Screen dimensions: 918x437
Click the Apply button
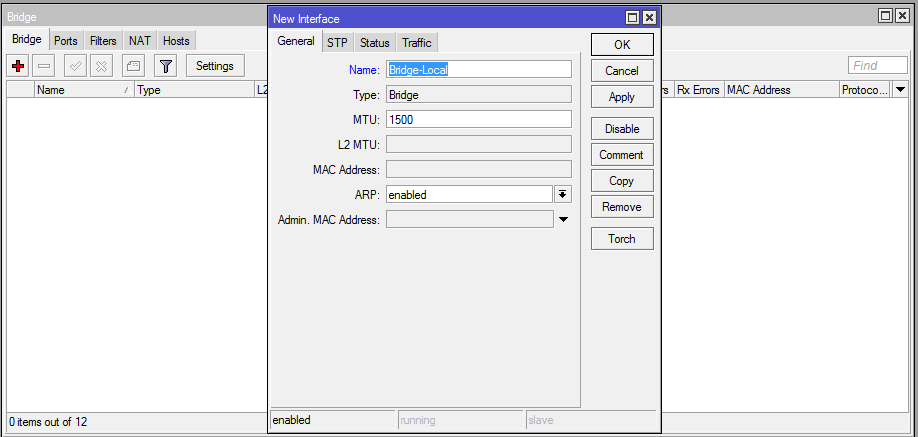pos(621,97)
